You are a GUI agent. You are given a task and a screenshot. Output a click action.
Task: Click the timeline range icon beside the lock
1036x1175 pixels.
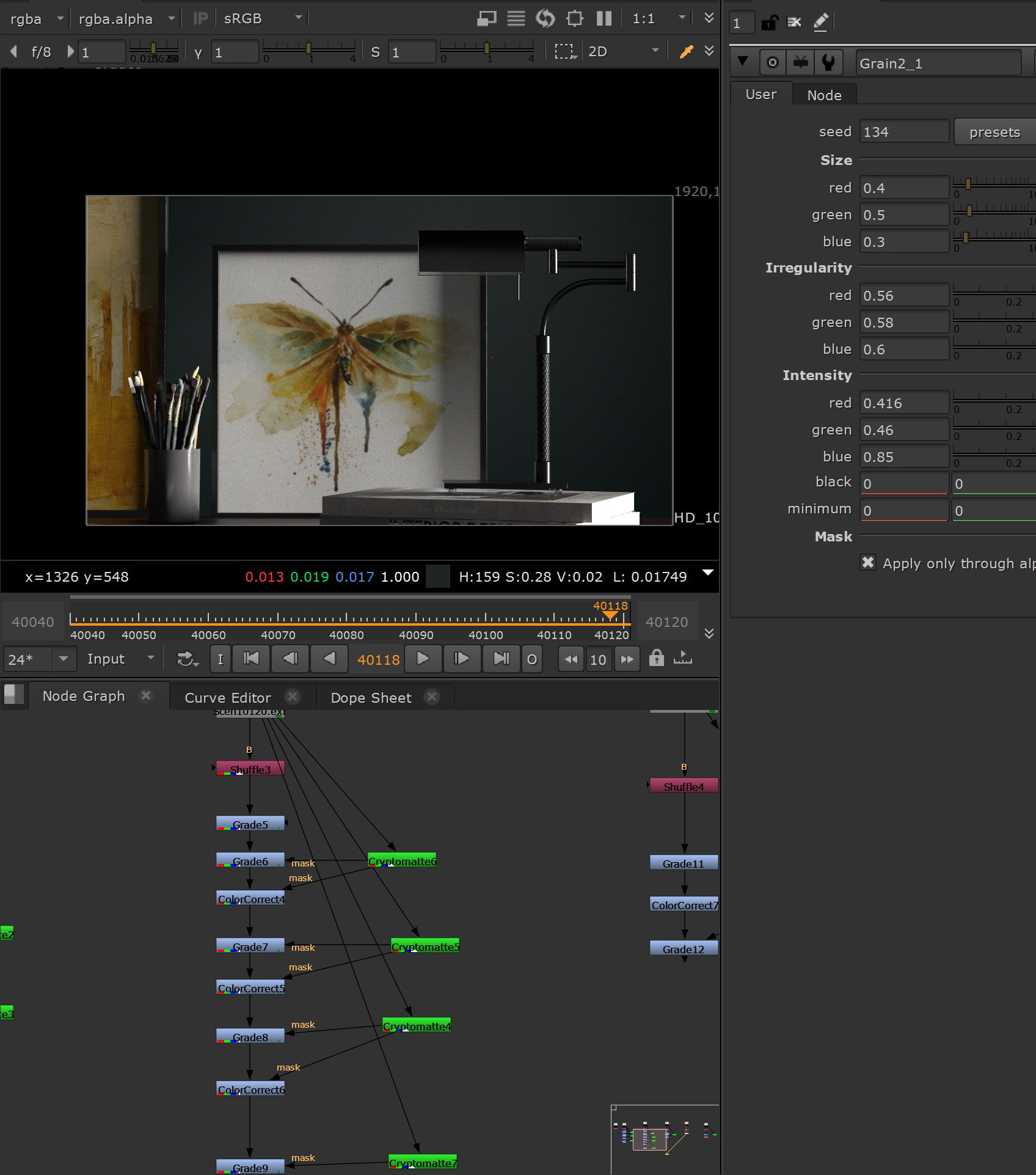pos(682,658)
